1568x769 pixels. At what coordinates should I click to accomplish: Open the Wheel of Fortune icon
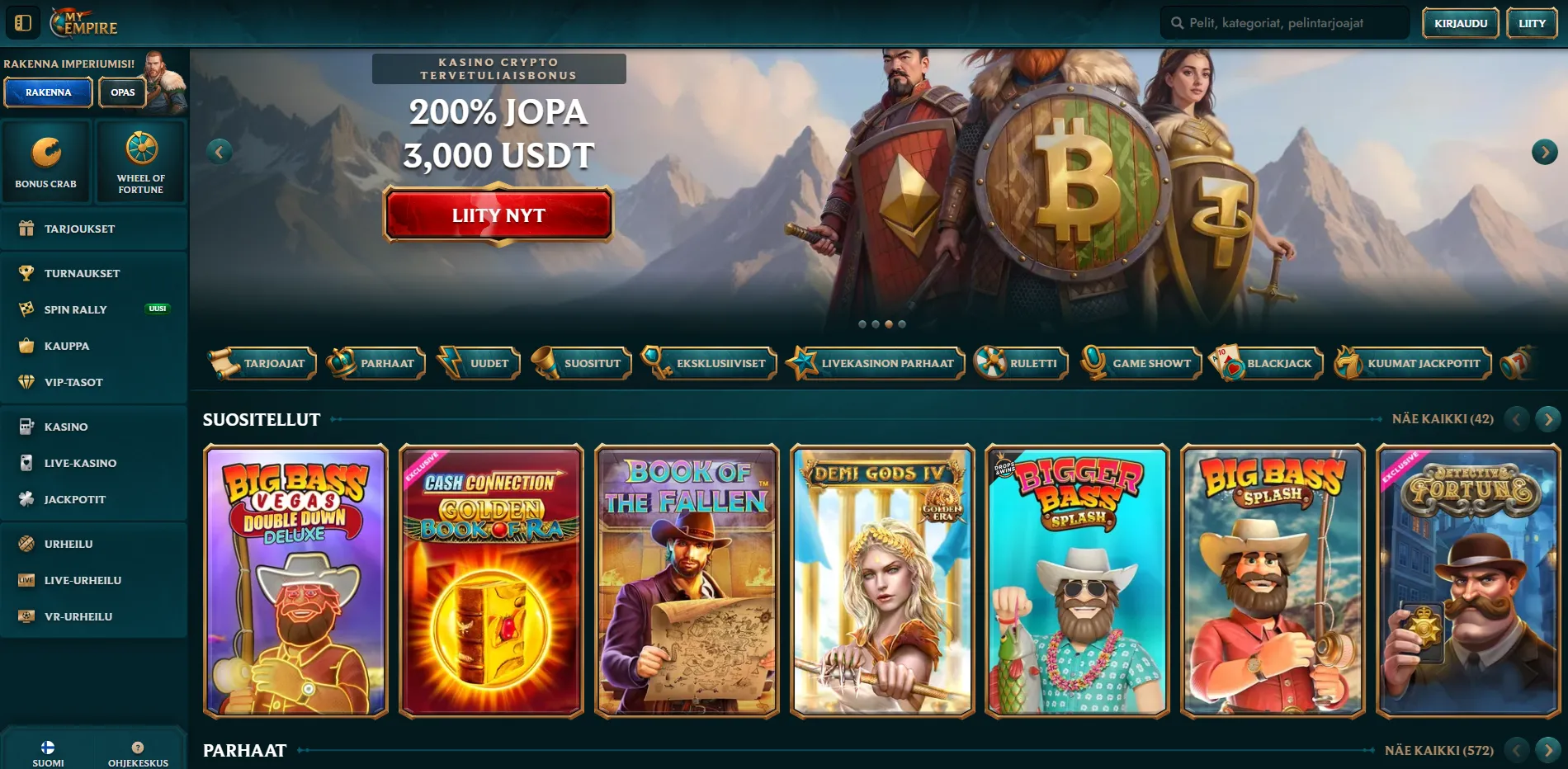[x=141, y=149]
